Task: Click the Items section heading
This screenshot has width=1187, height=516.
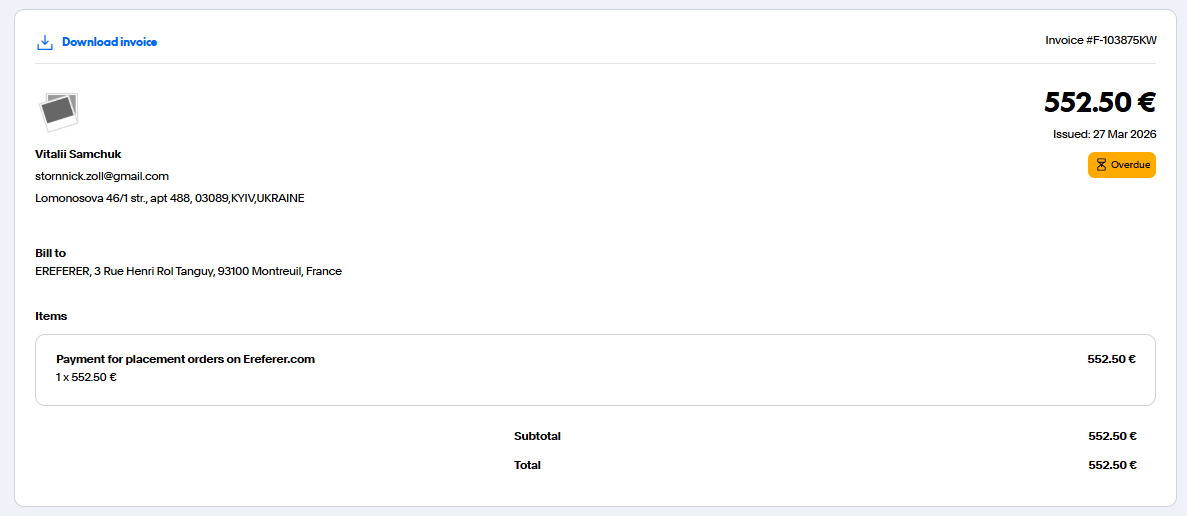Action: pos(51,316)
